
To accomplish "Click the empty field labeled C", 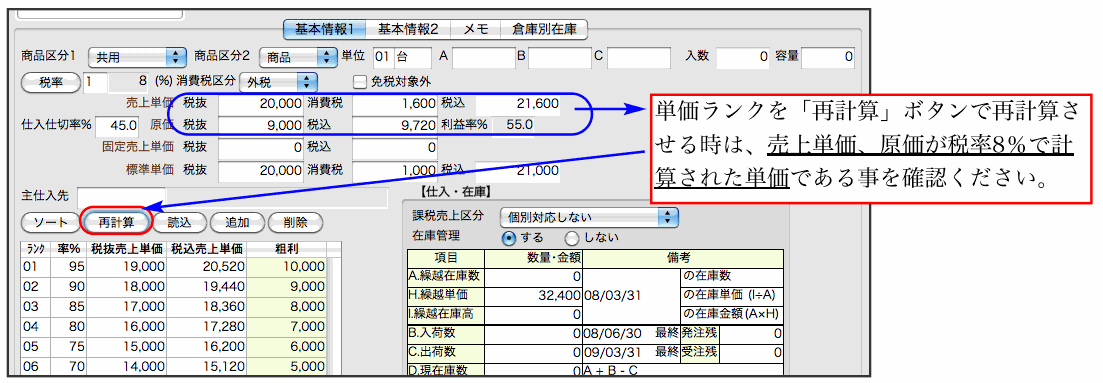I will coord(639,57).
